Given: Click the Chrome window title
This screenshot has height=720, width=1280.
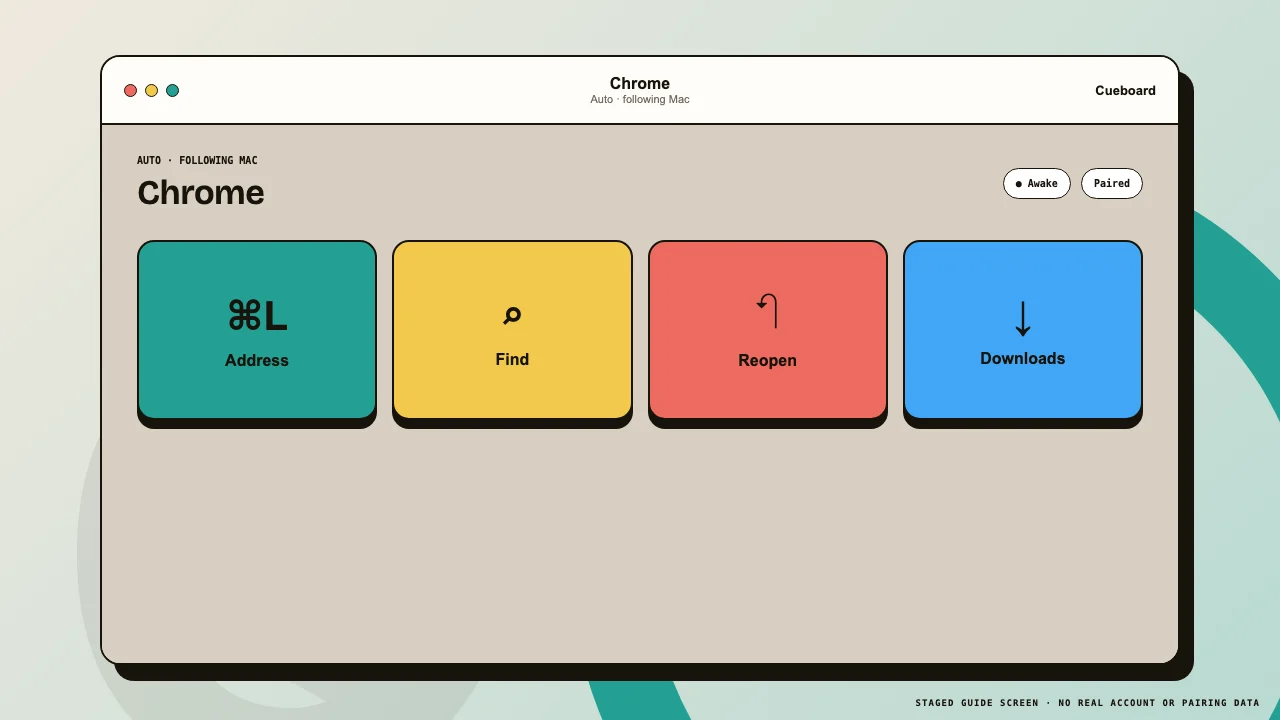Looking at the screenshot, I should tap(640, 83).
